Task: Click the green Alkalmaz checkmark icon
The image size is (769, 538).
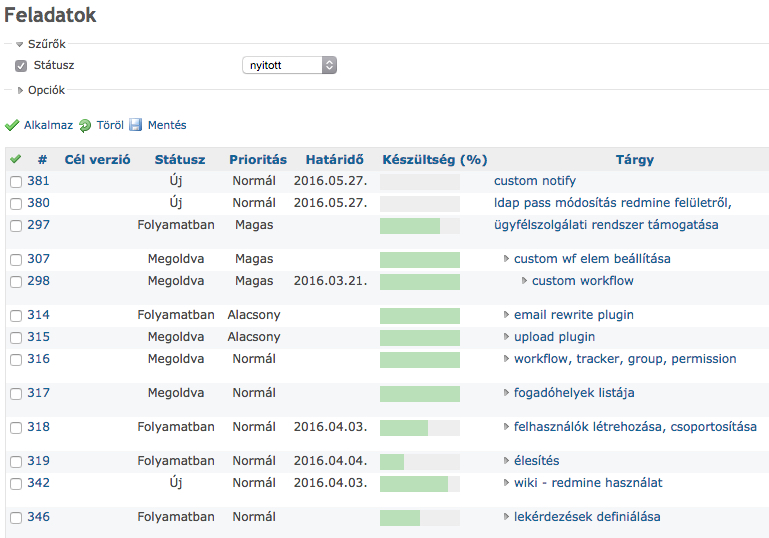Action: pos(12,126)
